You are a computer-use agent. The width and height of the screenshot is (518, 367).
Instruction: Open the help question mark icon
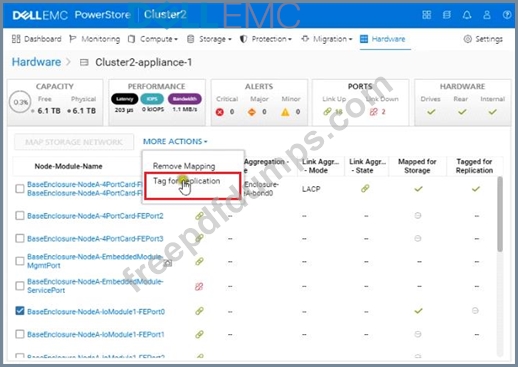tap(507, 15)
